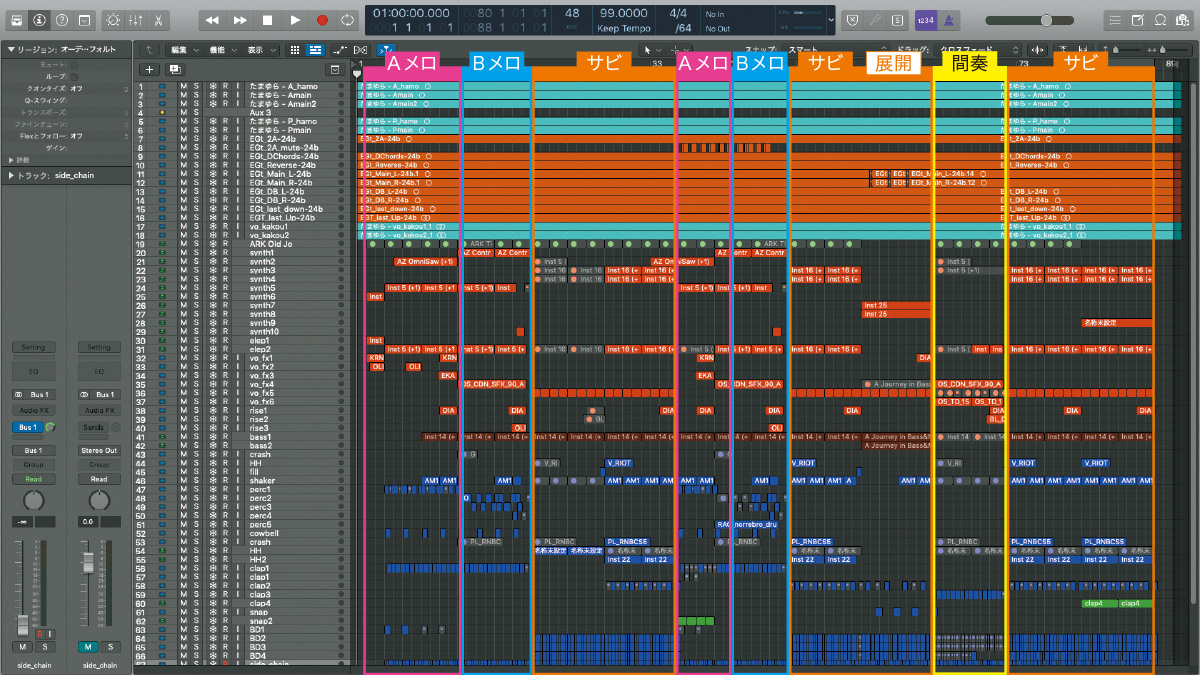
Task: Click the Add Track plus button
Action: [149, 69]
